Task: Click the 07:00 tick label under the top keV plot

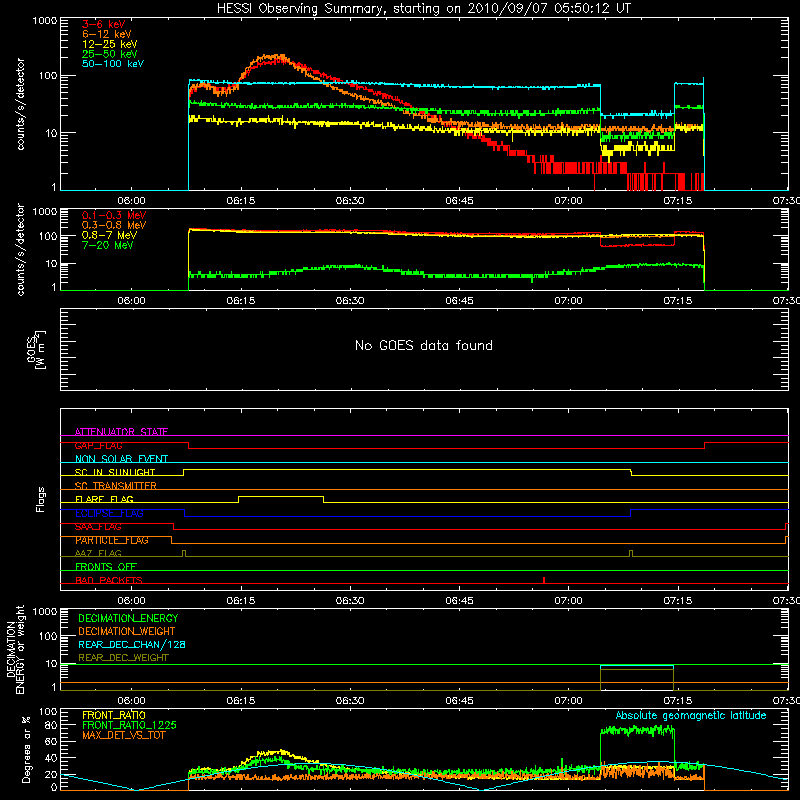Action: point(568,201)
